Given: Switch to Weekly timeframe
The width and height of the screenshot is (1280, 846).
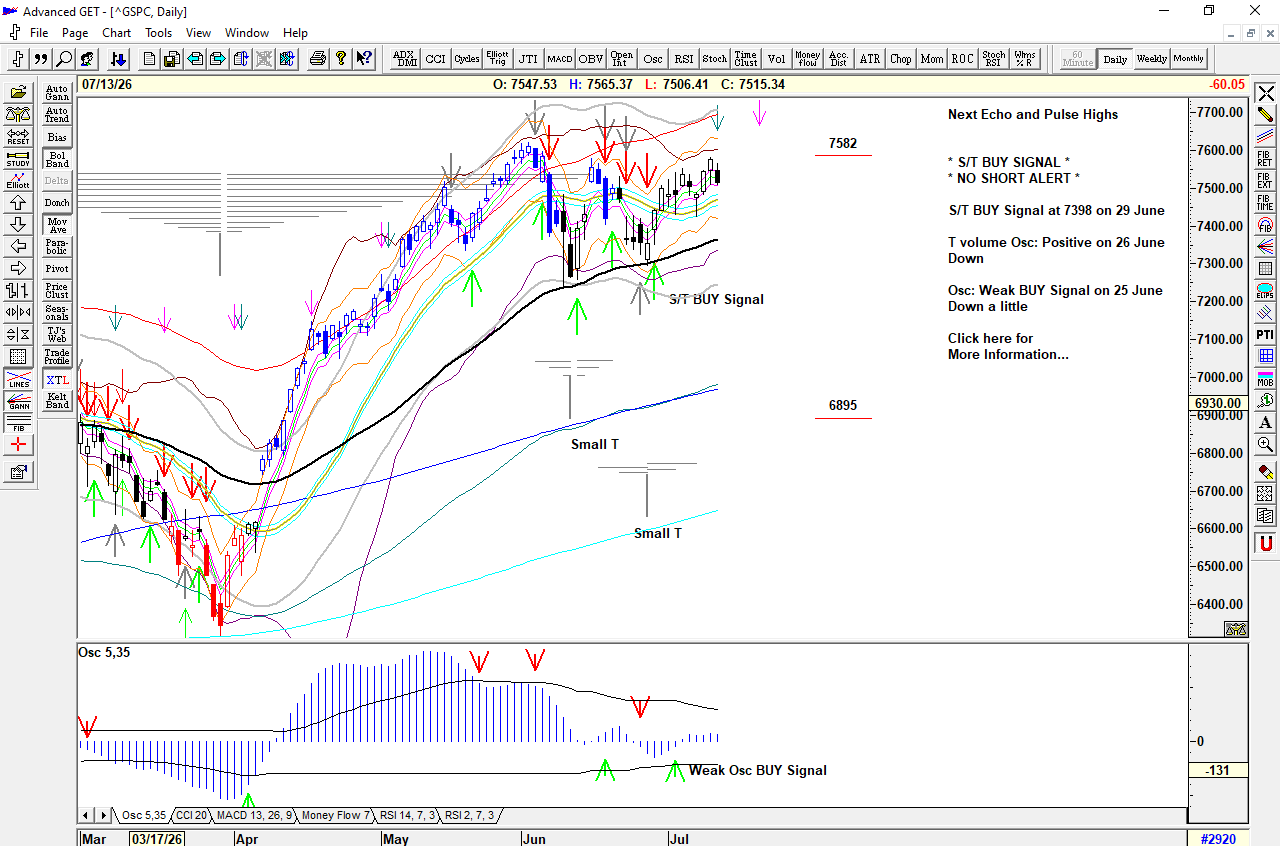Looking at the screenshot, I should coord(1151,59).
